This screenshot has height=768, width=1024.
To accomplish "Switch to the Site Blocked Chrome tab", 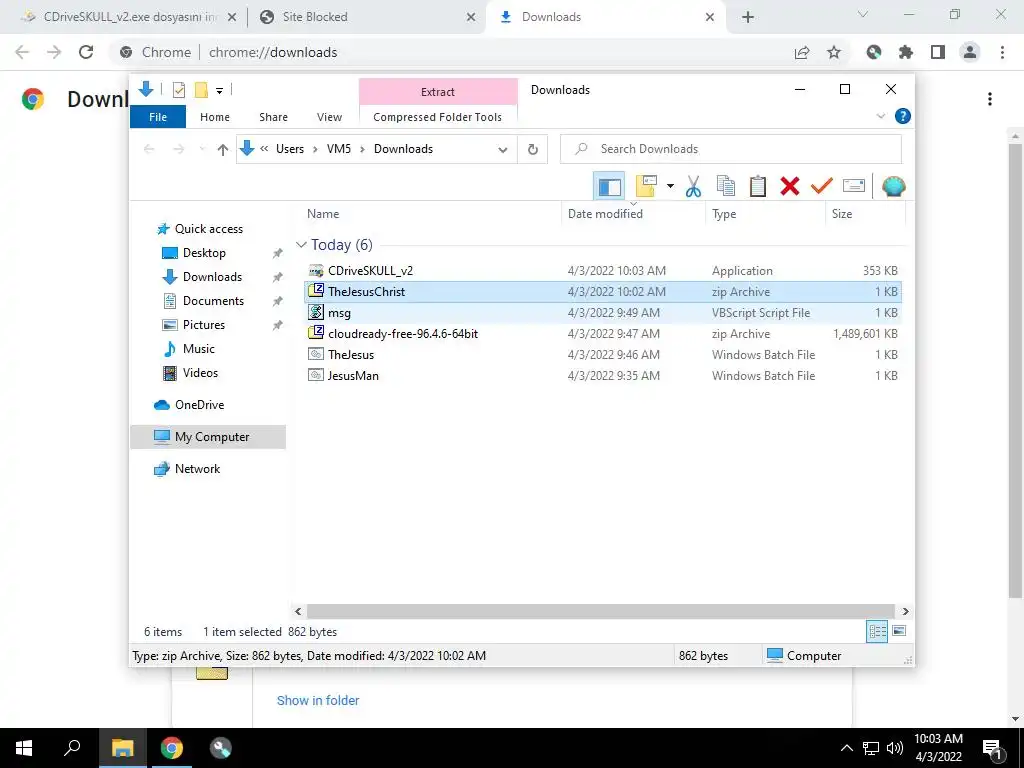I will pyautogui.click(x=366, y=17).
